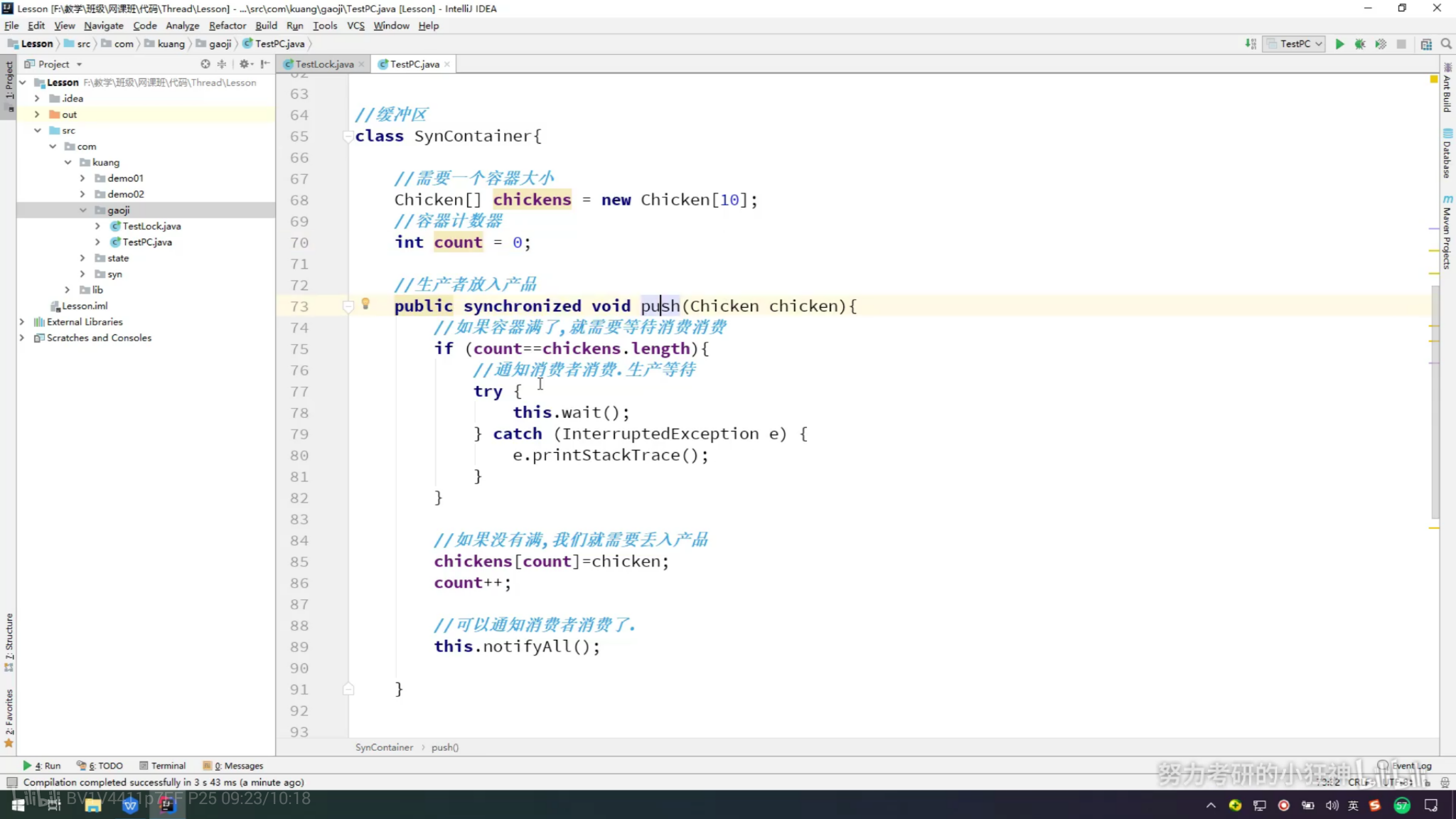Open the File menu
The image size is (1456, 819).
point(11,26)
